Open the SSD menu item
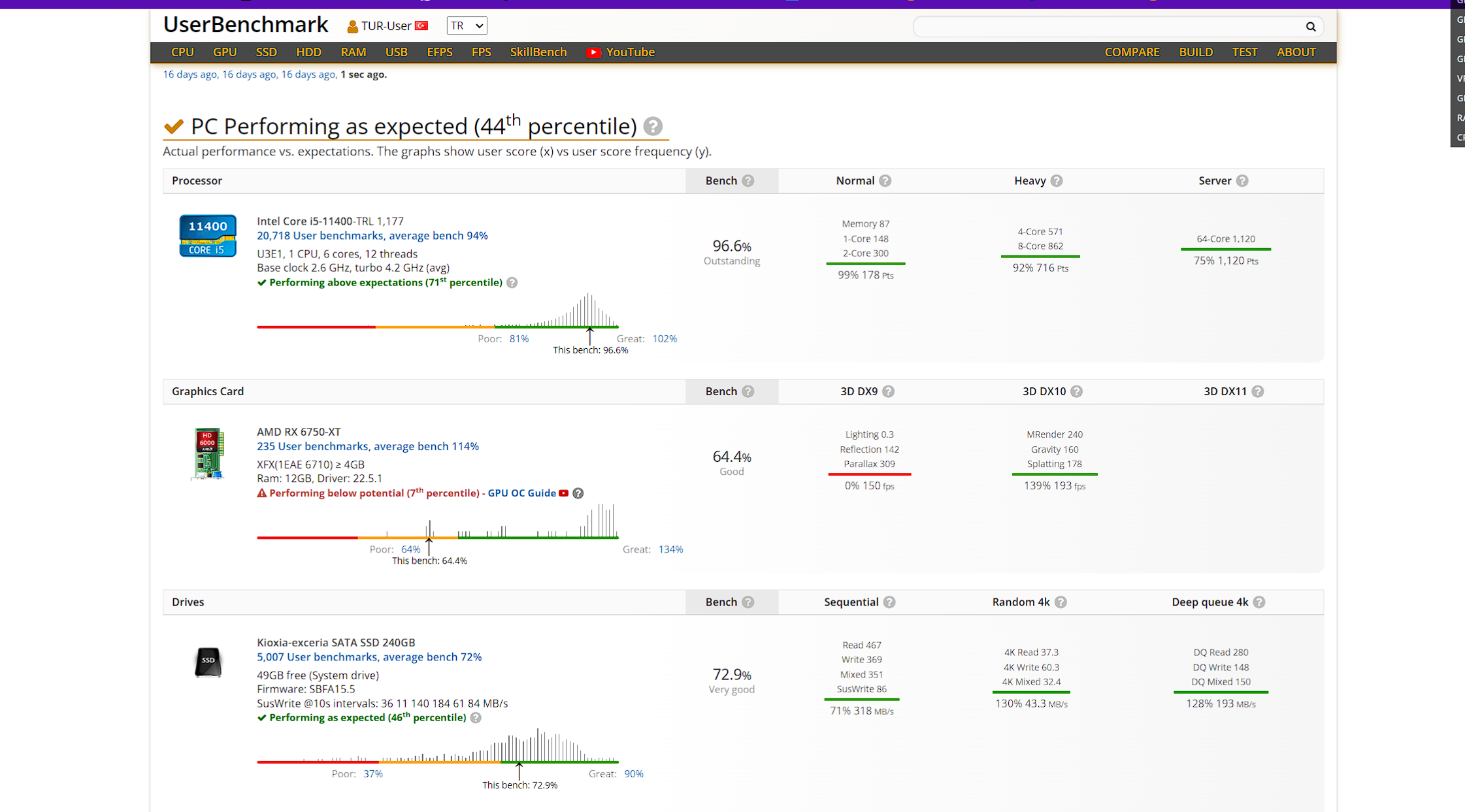Viewport: 1465px width, 812px height. 266,52
